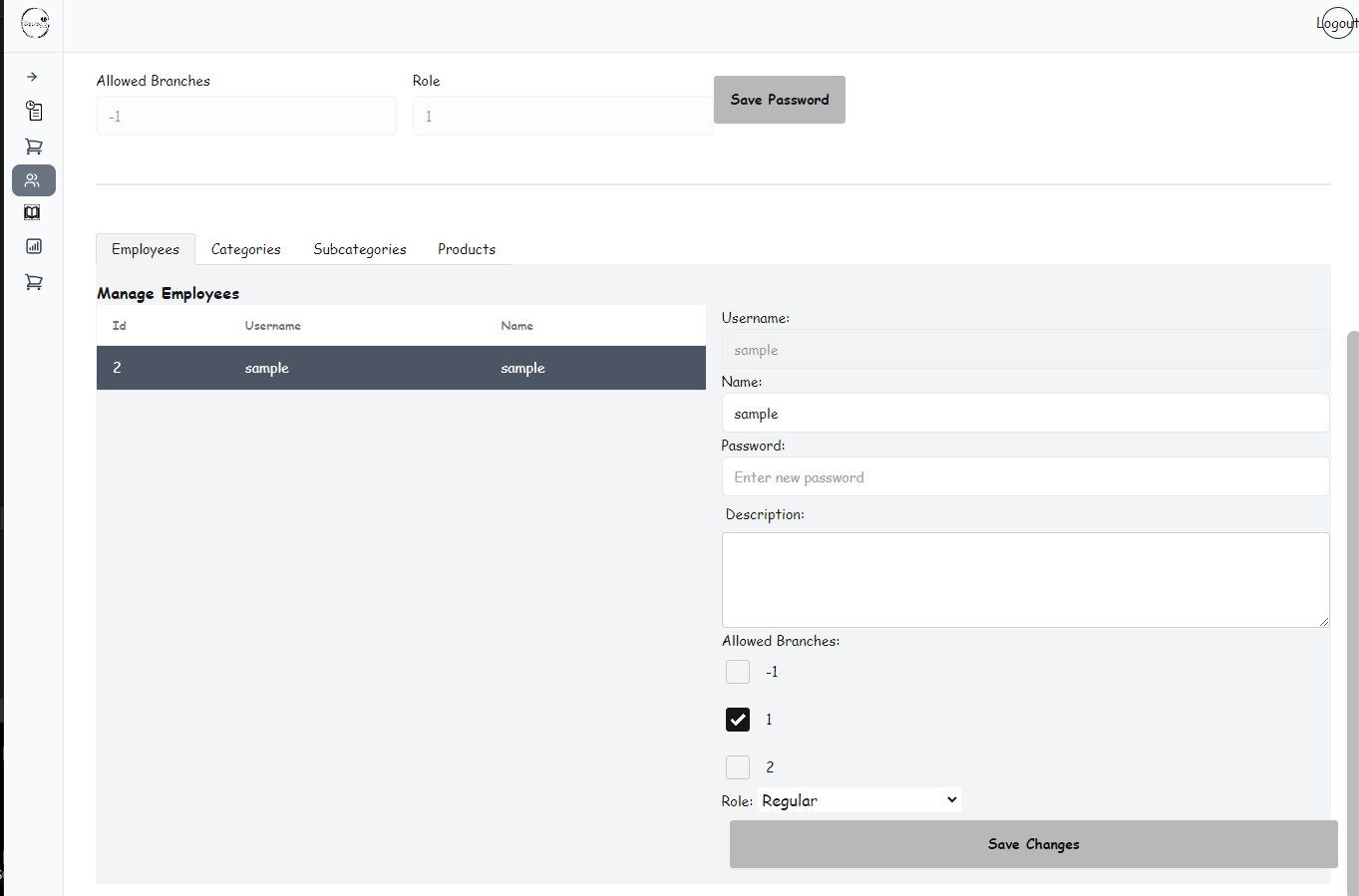The width and height of the screenshot is (1359, 896).
Task: Open the Subcategories tab
Action: [359, 248]
